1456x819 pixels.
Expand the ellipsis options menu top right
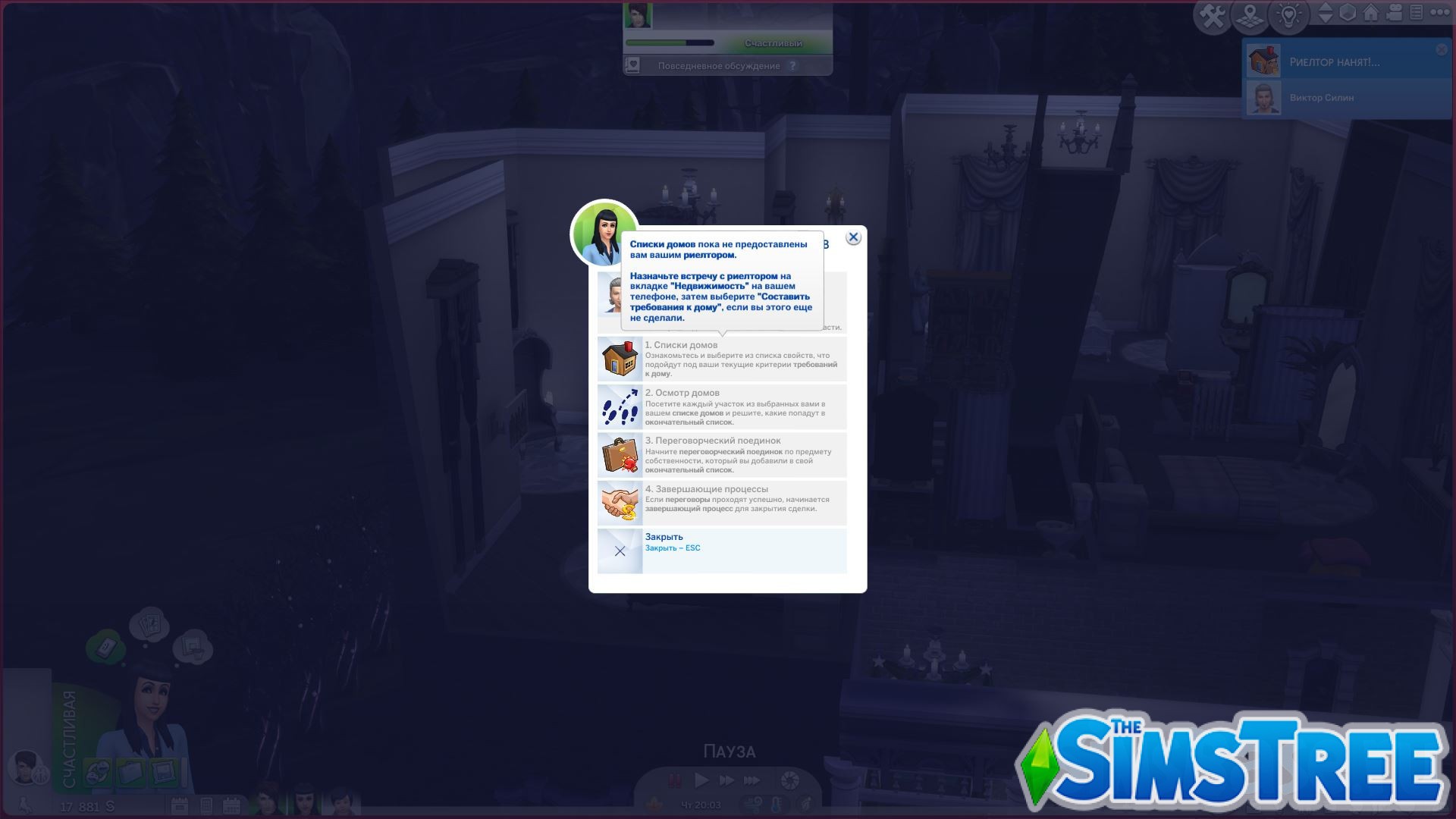[1441, 11]
